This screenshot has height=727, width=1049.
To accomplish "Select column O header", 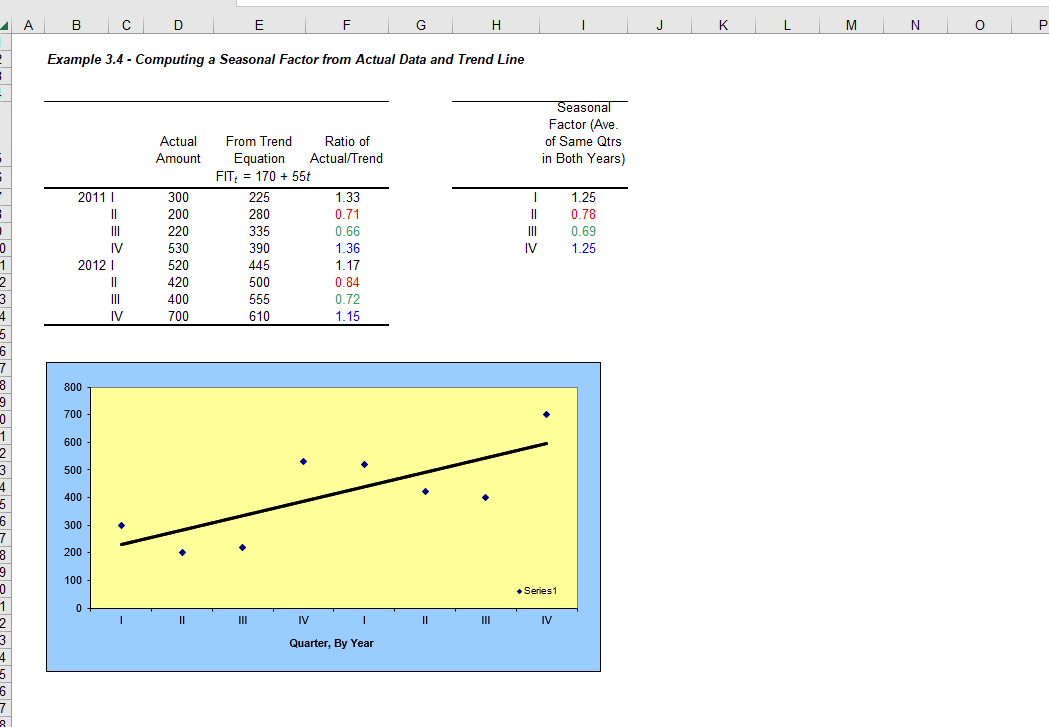I will tap(979, 25).
